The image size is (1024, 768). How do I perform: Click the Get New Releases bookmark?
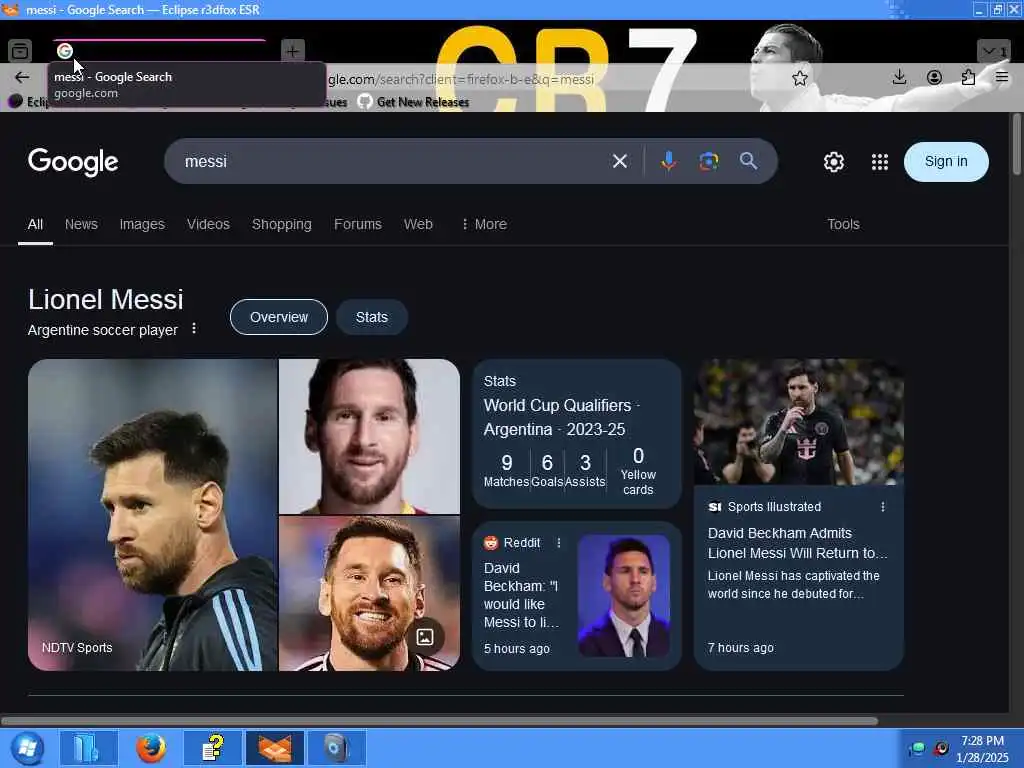pyautogui.click(x=413, y=102)
